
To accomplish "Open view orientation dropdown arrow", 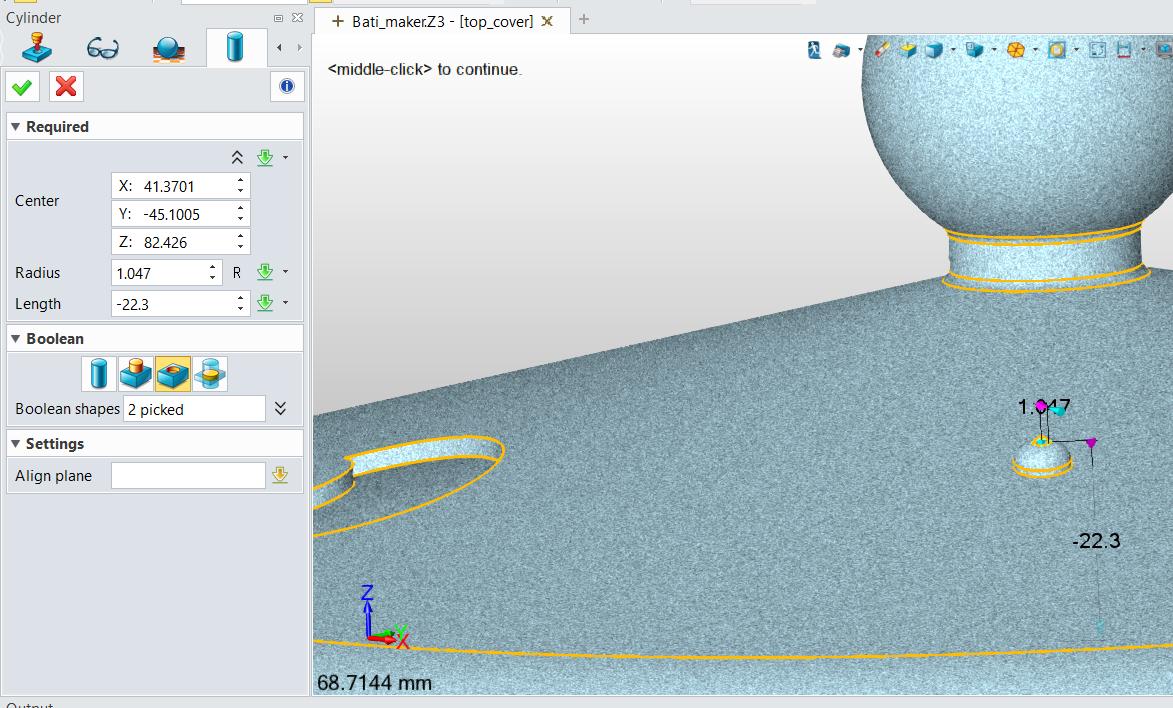I will click(994, 51).
